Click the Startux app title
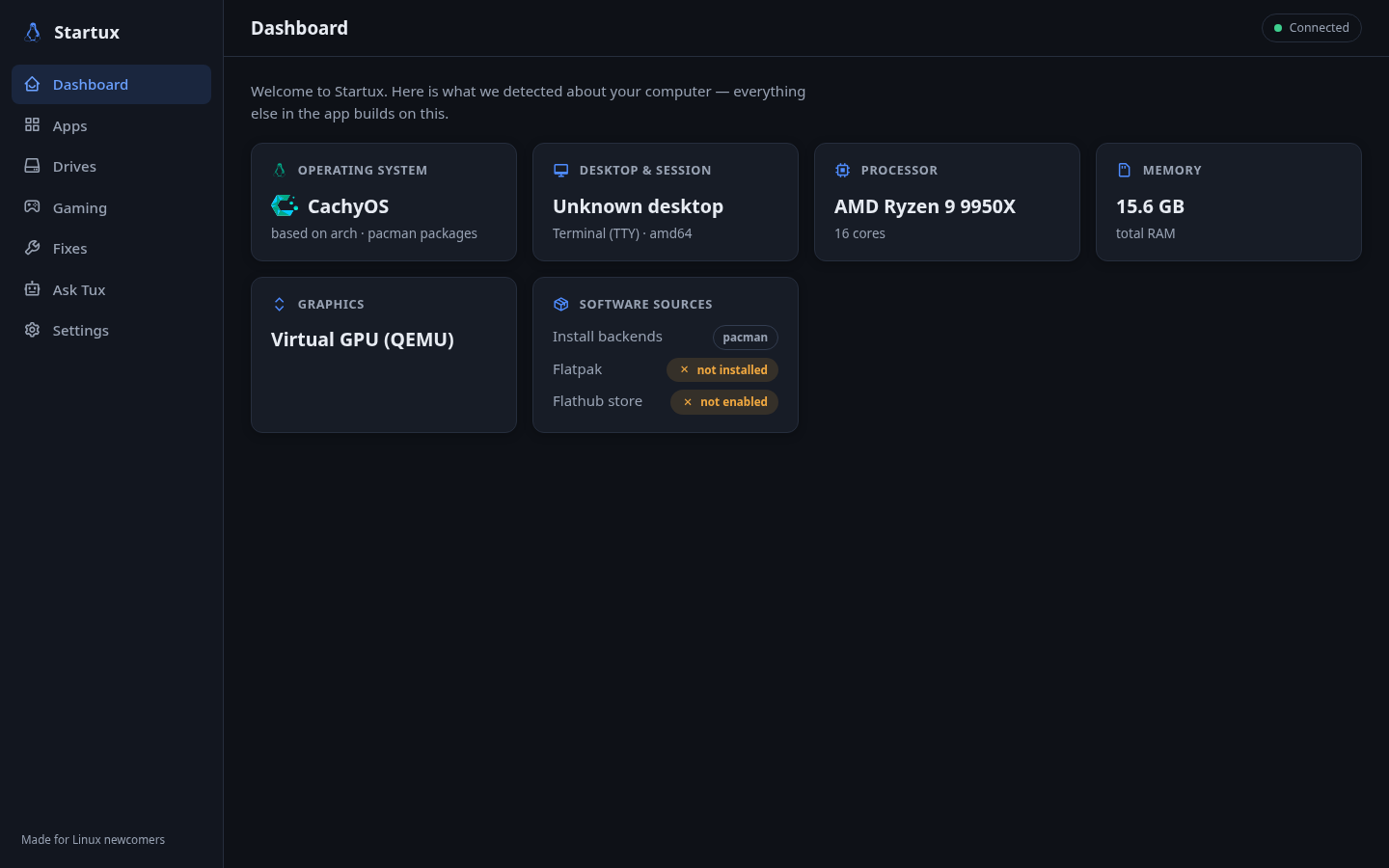Screen dimensions: 1389x868 (87, 32)
